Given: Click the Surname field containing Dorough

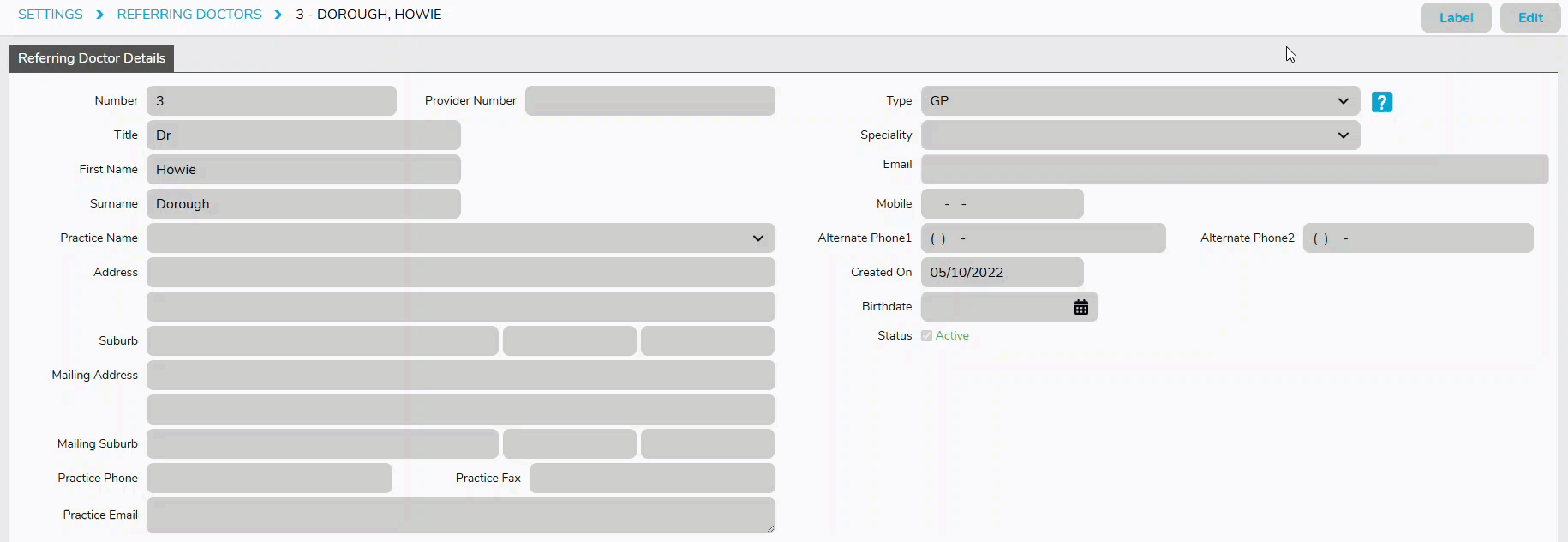Looking at the screenshot, I should coord(303,204).
